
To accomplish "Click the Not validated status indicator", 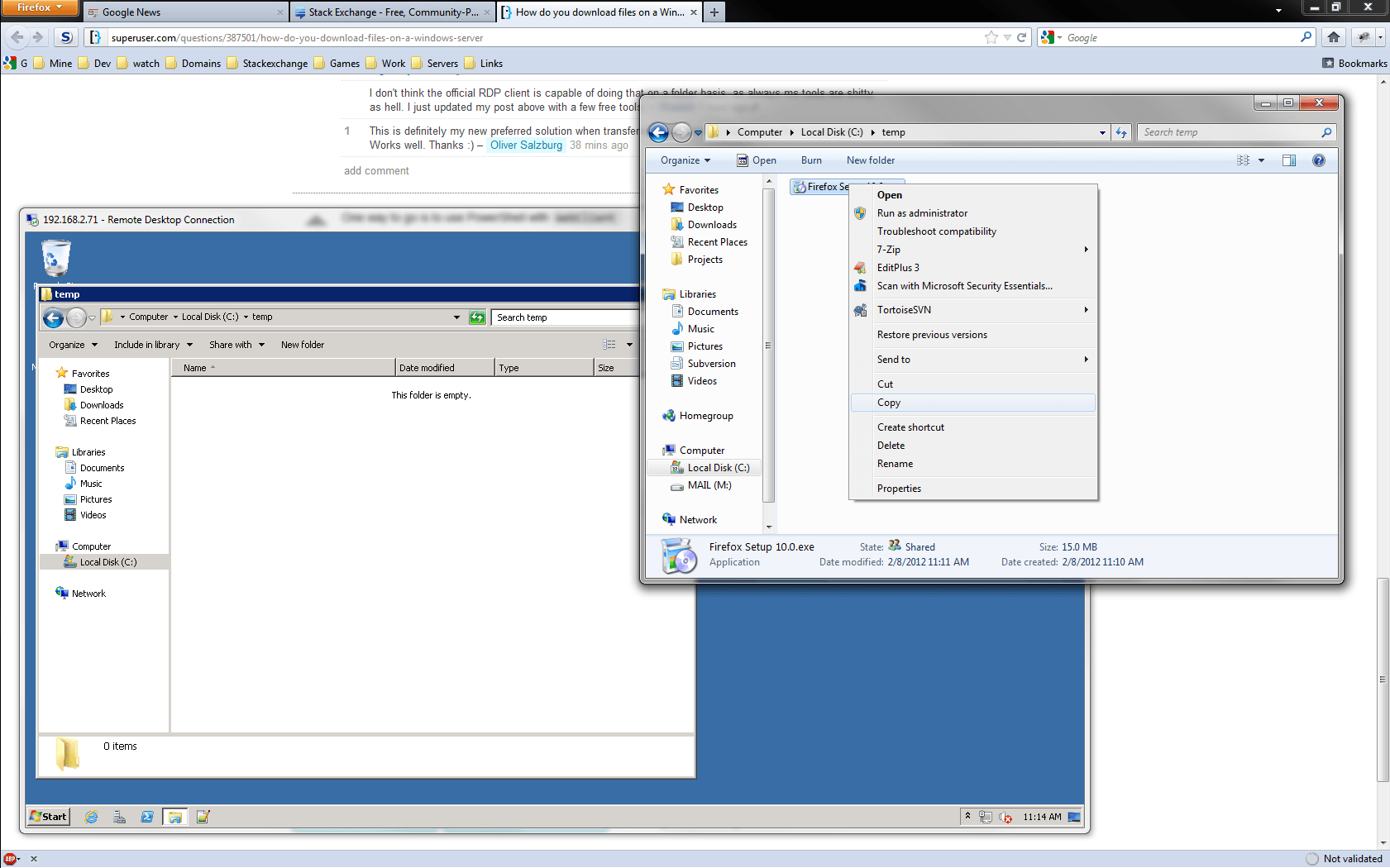I will [1345, 859].
